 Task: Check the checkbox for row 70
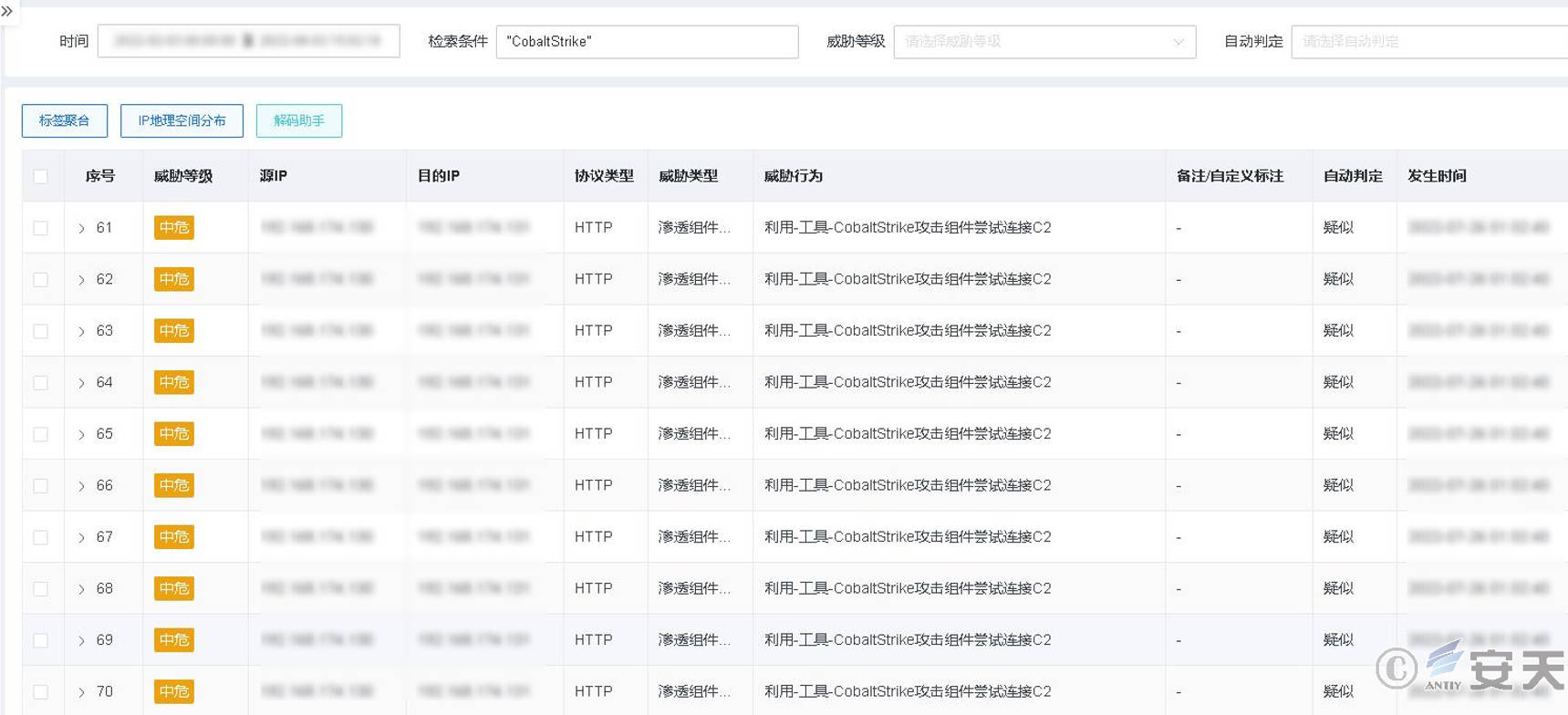point(41,692)
